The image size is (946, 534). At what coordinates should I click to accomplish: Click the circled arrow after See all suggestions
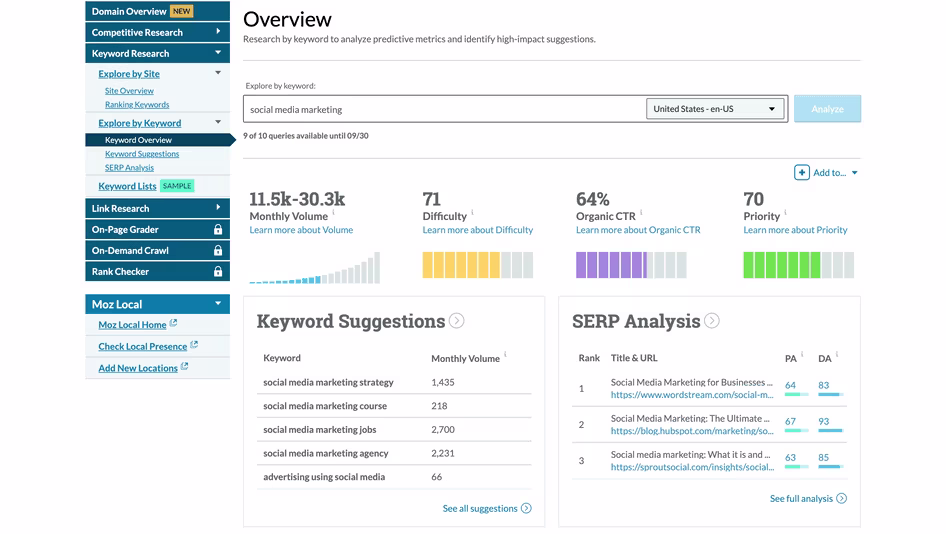(526, 508)
